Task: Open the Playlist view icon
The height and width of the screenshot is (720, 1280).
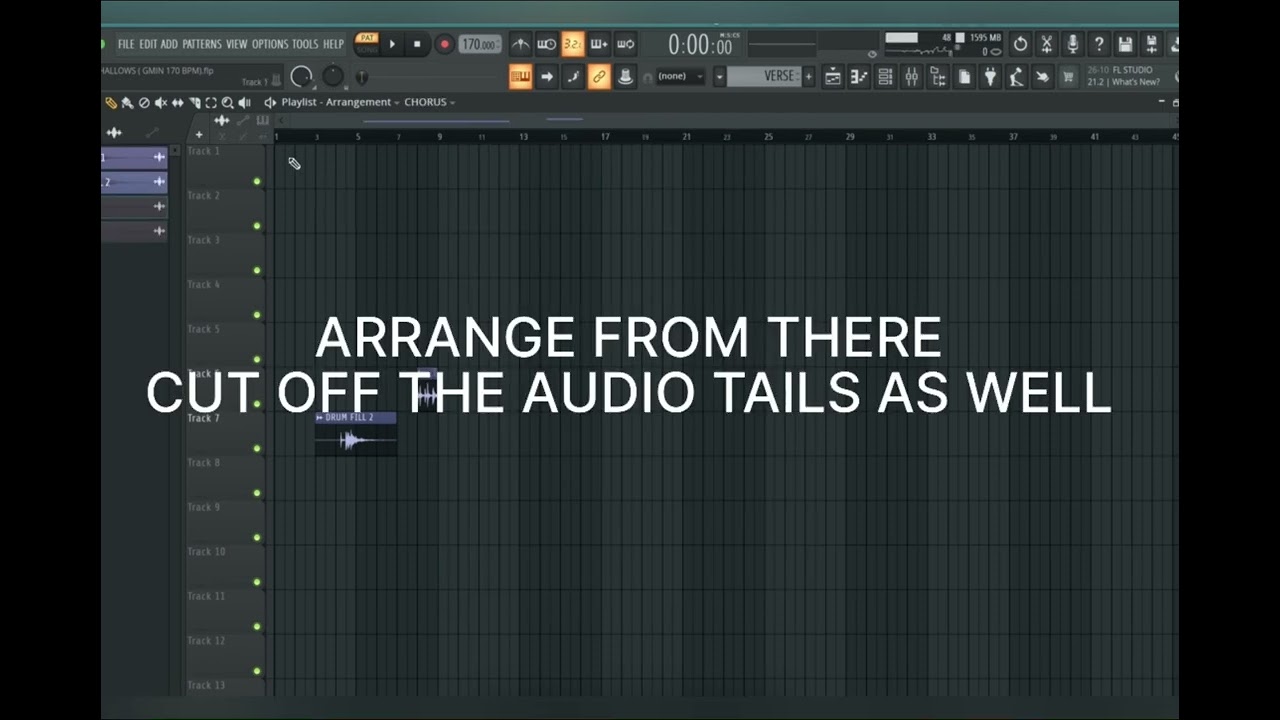Action: [833, 76]
